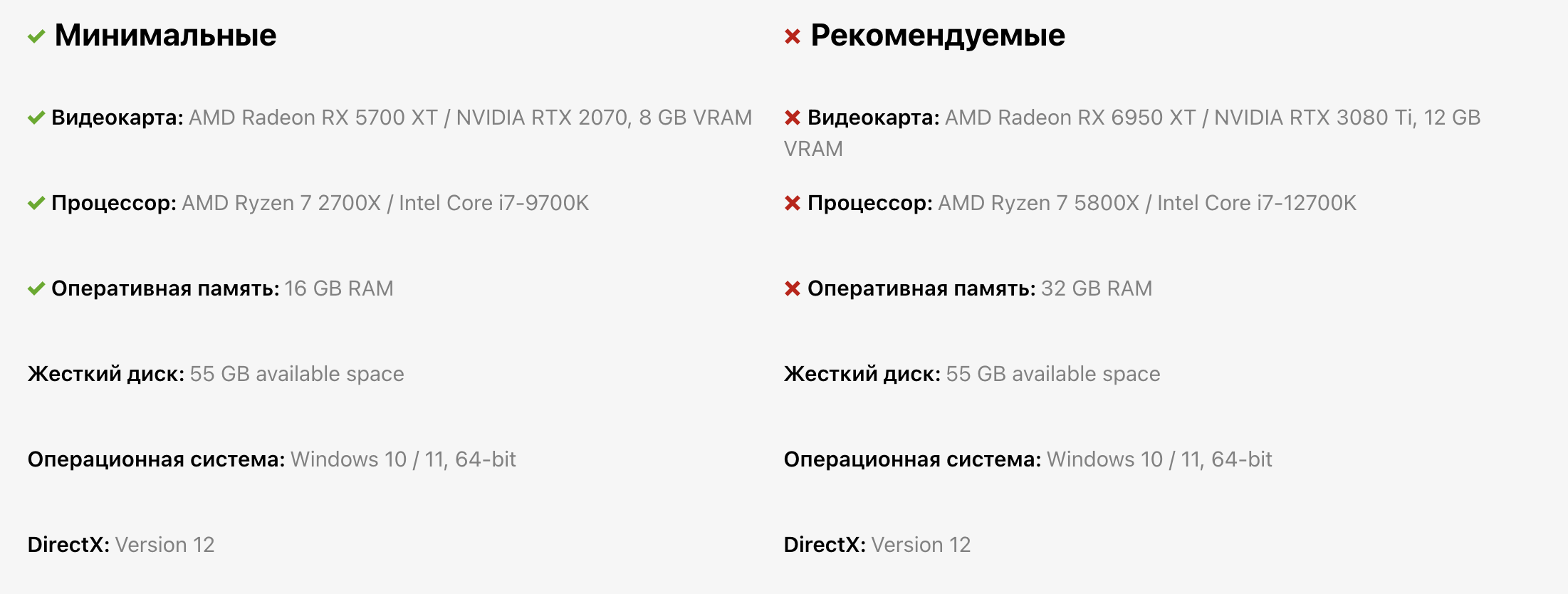Click recommended DirectX Version 12 line
The height and width of the screenshot is (594, 1568).
tap(877, 545)
